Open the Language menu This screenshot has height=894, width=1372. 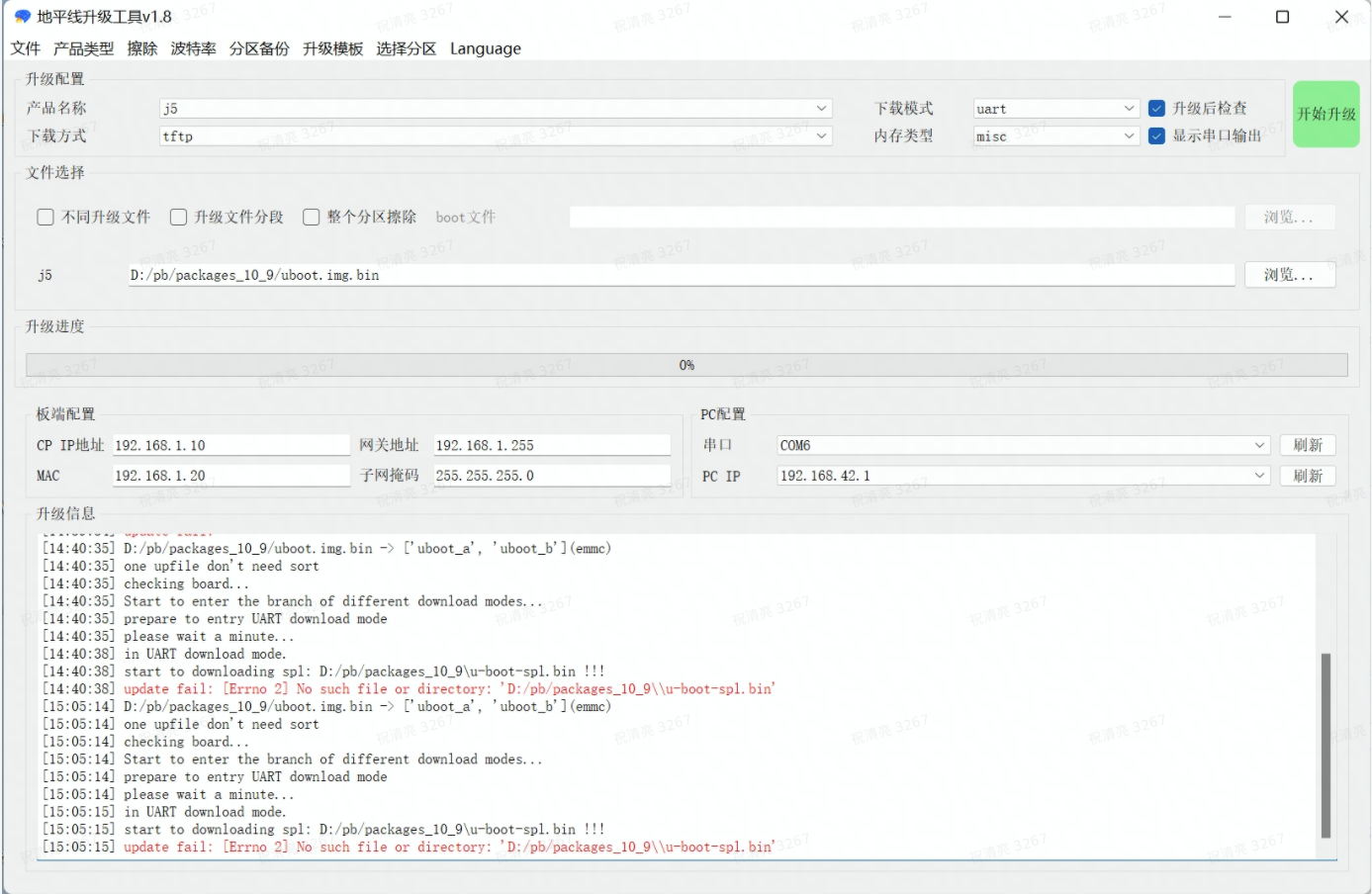click(485, 48)
